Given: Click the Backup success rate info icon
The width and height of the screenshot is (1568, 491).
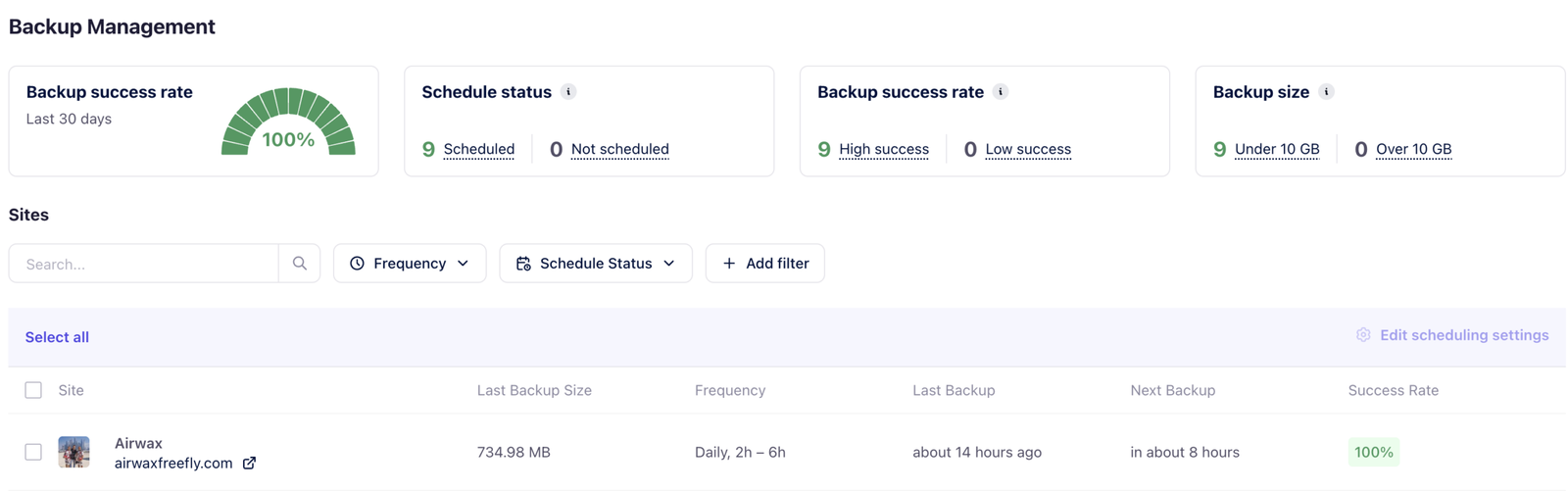Looking at the screenshot, I should (1001, 92).
